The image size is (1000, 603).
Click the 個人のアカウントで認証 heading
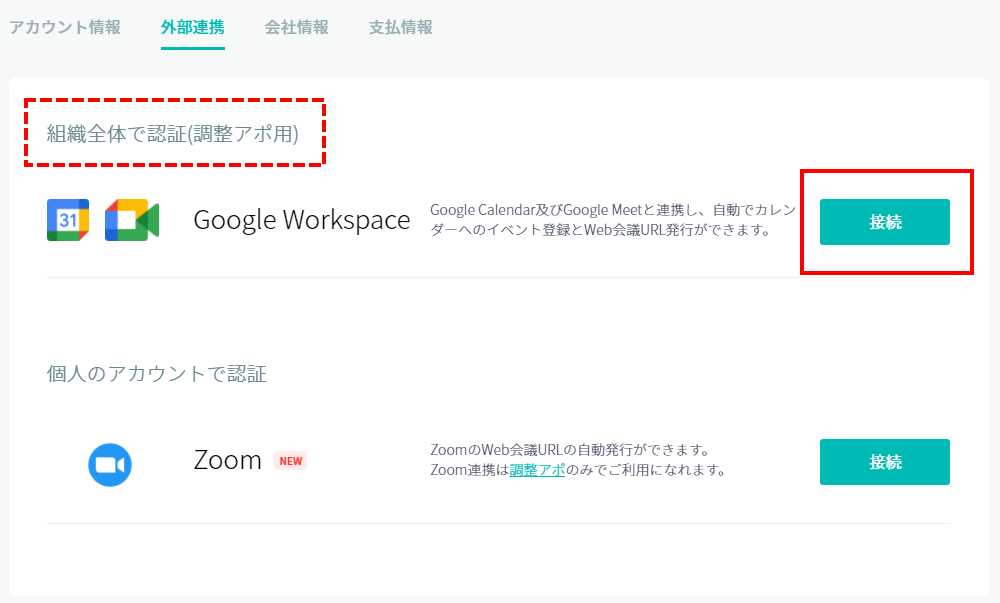coord(157,374)
